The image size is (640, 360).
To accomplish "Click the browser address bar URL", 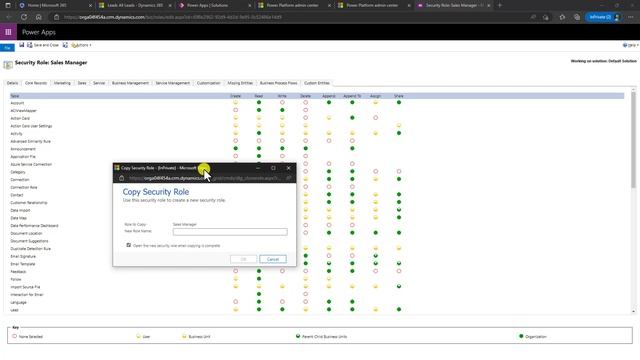I will click(173, 17).
